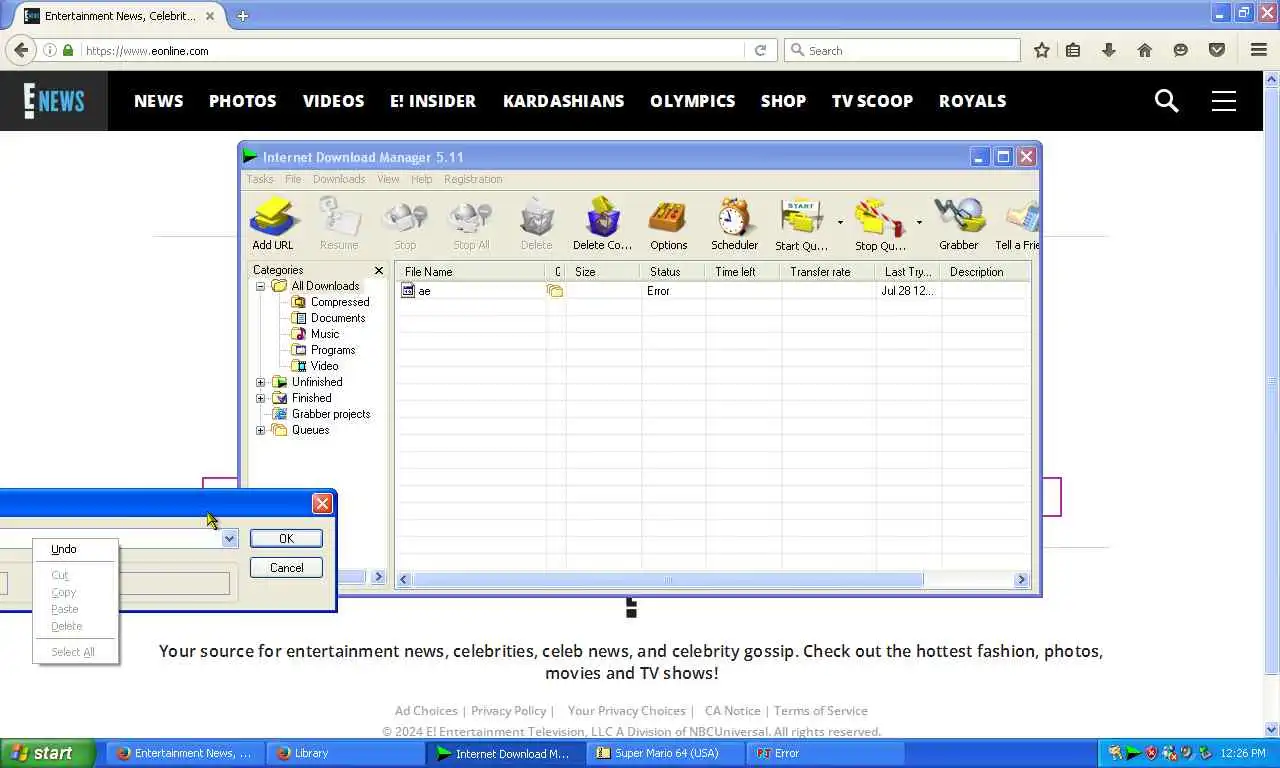Click the Start Queue toolbar icon
1280x768 pixels.
[x=801, y=223]
